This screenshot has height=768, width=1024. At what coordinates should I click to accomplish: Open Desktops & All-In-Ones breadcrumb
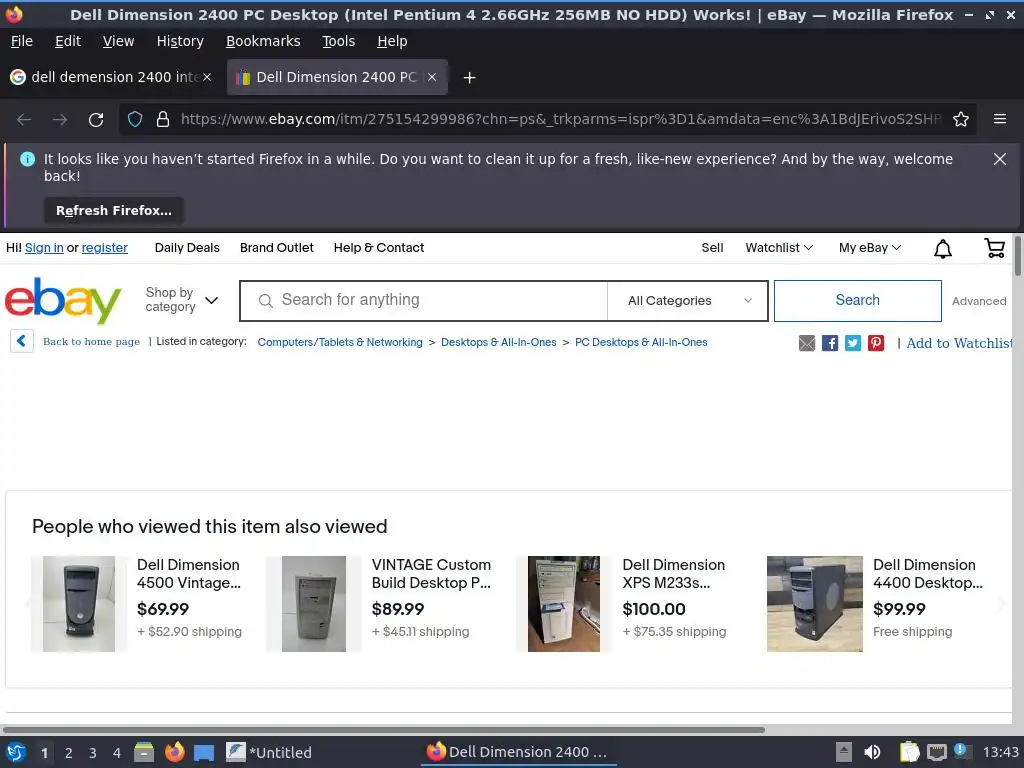[x=498, y=342]
